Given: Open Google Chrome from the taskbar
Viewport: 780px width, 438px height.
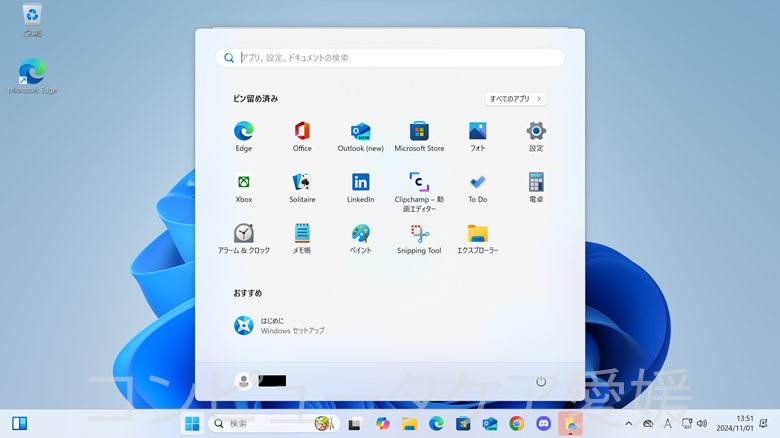Looking at the screenshot, I should click(516, 424).
